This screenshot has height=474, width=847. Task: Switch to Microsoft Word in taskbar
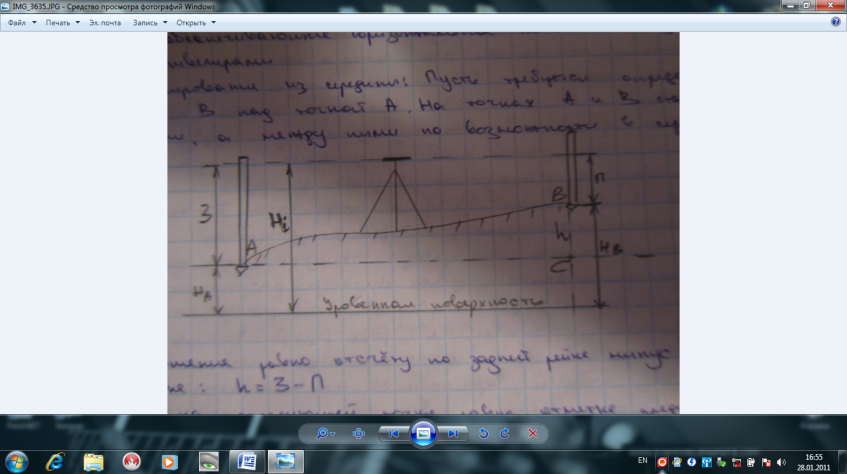click(x=247, y=462)
